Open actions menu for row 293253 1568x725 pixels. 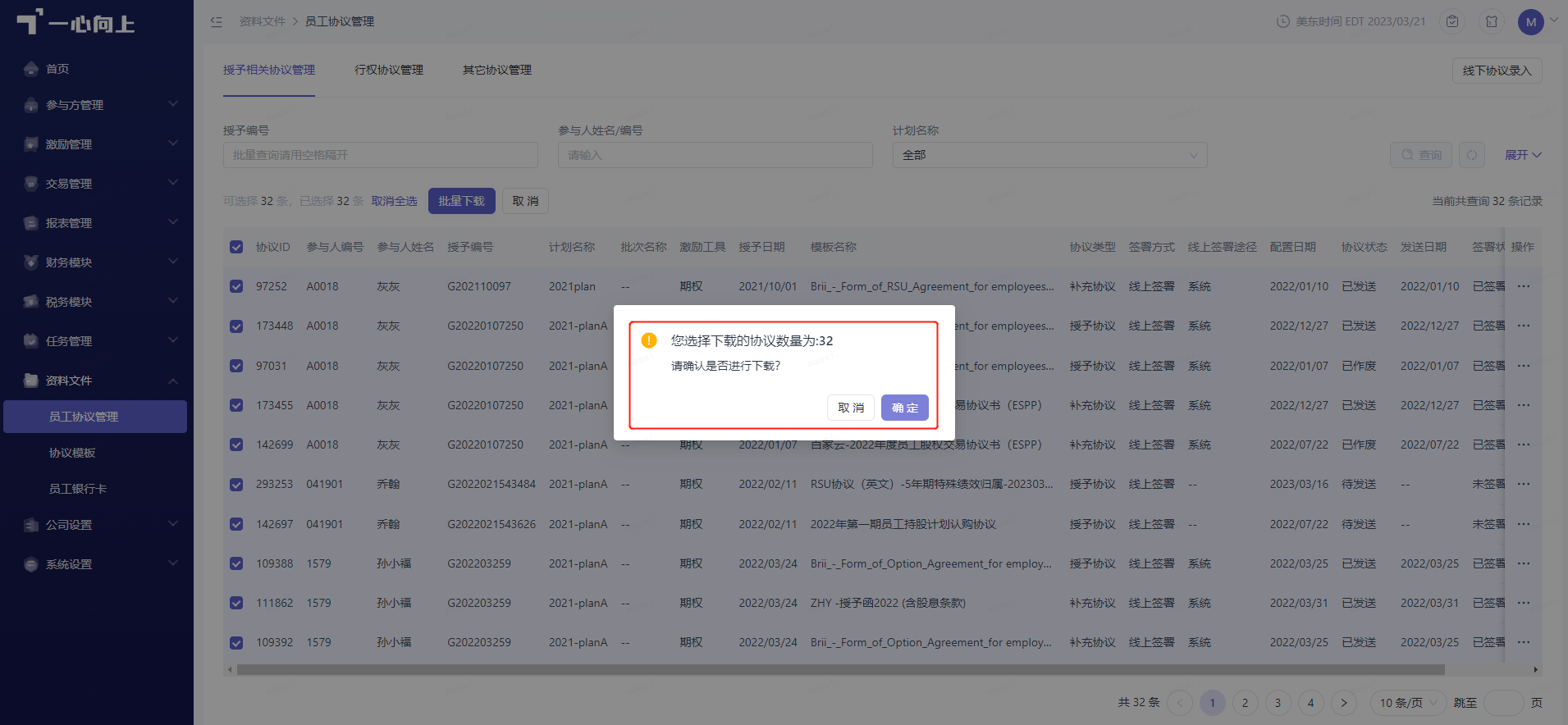point(1524,484)
